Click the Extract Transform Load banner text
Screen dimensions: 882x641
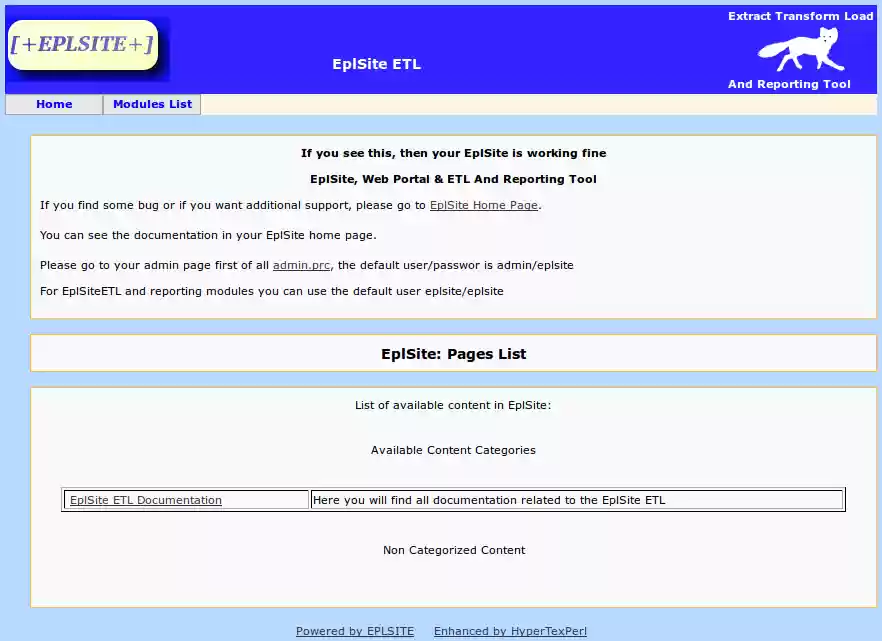coord(798,15)
